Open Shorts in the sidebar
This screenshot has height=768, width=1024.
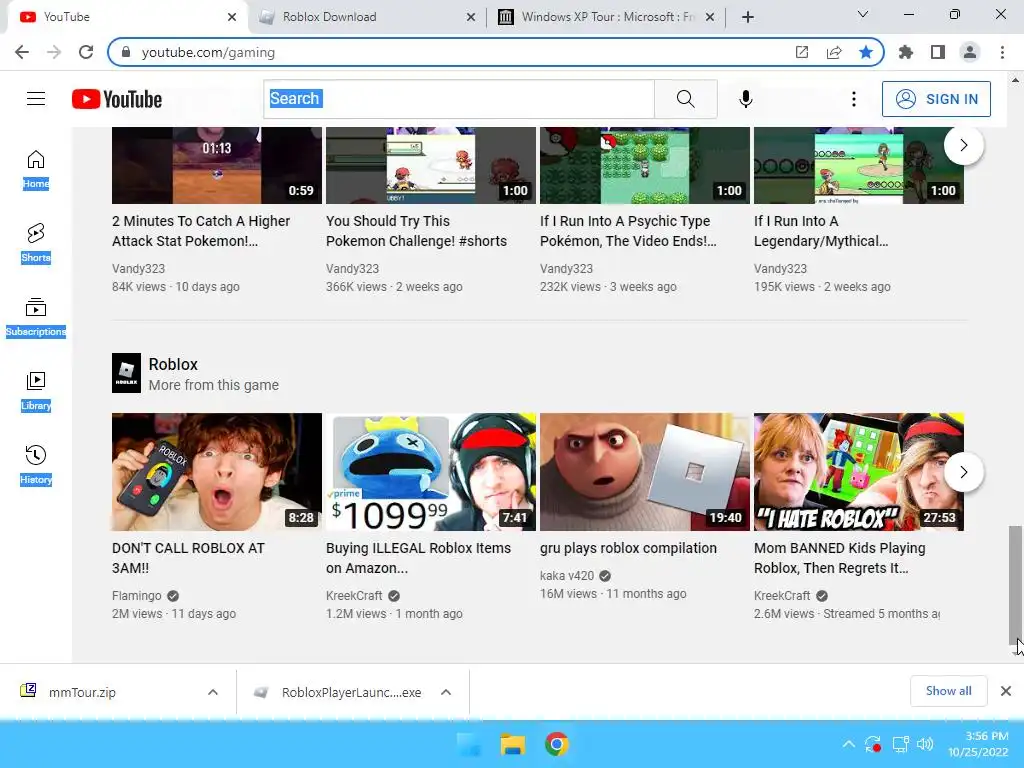click(36, 243)
